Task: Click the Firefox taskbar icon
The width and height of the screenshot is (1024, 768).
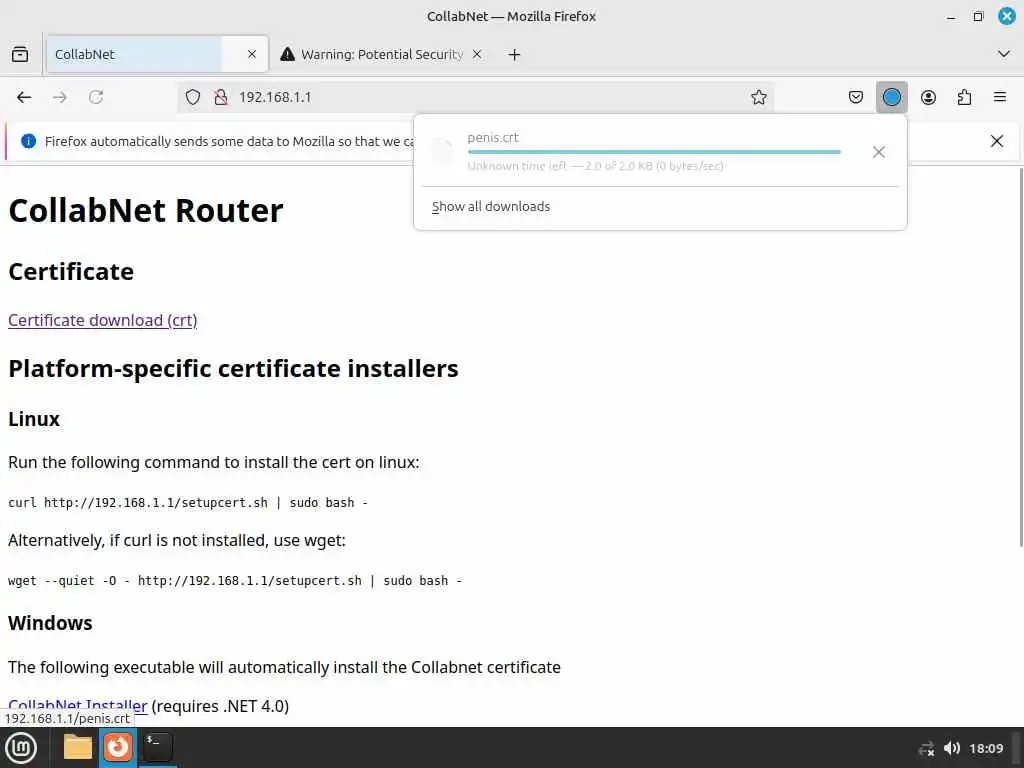Action: 118,747
